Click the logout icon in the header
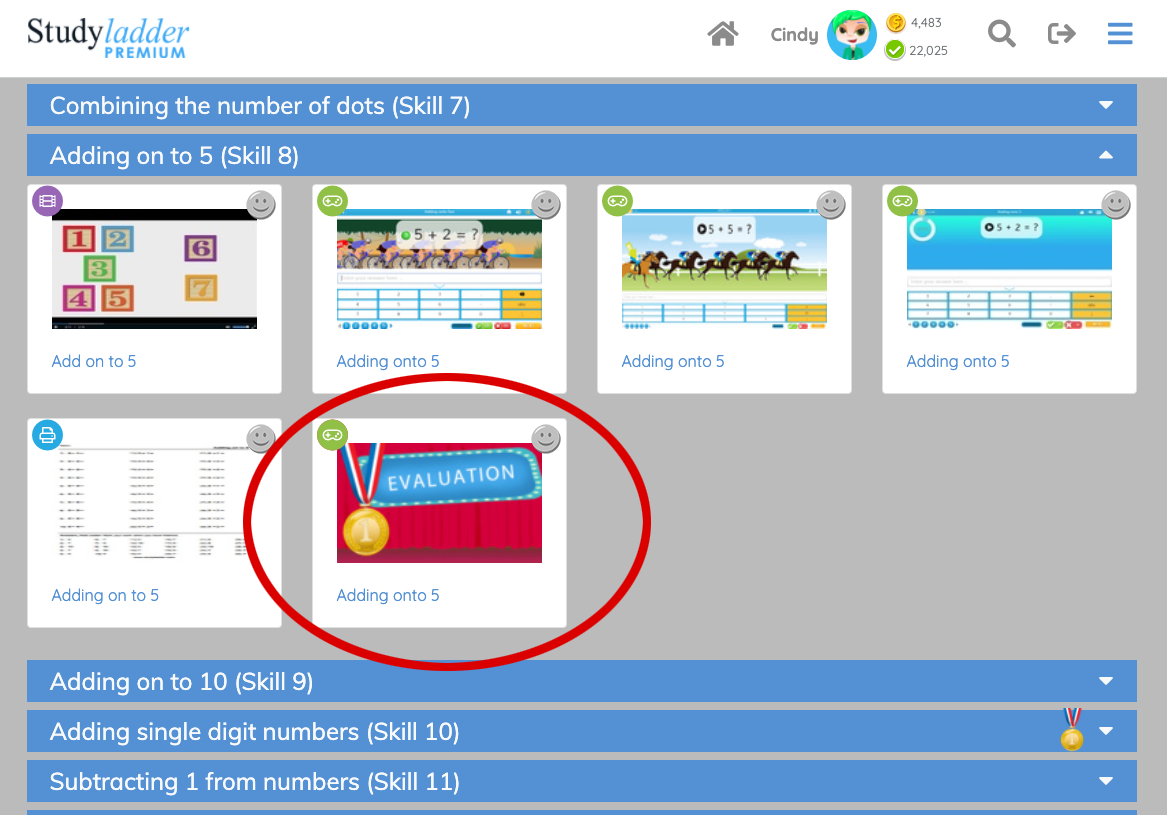The height and width of the screenshot is (815, 1167). coord(1061,33)
